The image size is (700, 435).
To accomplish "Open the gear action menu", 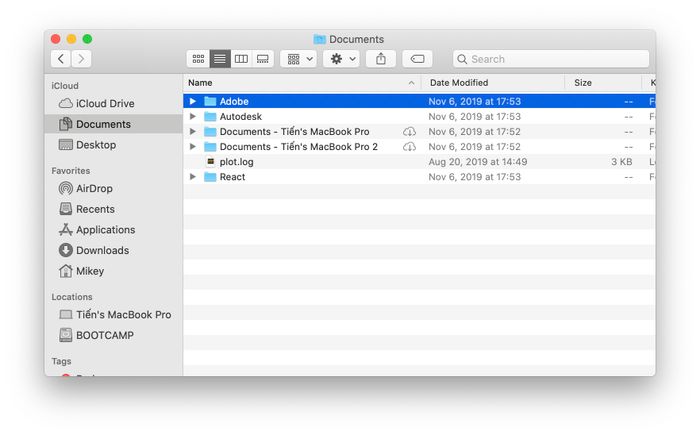I will [x=342, y=59].
